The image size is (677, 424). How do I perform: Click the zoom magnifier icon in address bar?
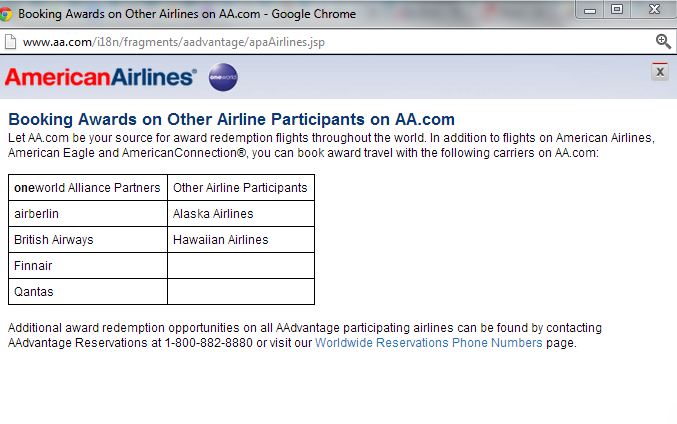coord(663,41)
